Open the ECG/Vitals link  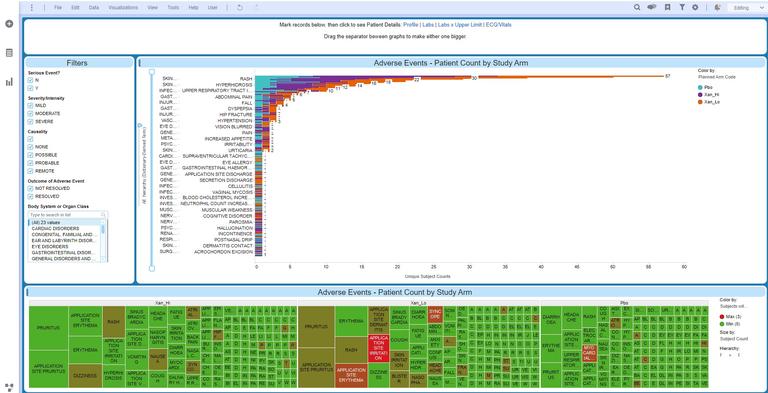pos(499,25)
